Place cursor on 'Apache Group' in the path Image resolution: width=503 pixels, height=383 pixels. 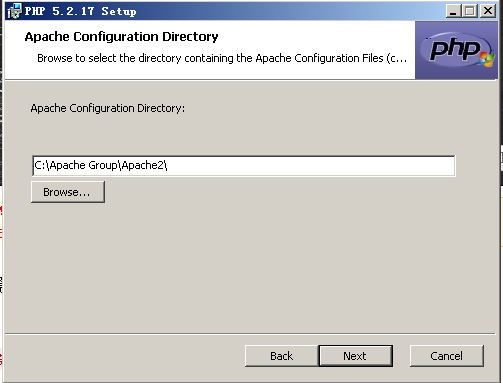click(84, 165)
